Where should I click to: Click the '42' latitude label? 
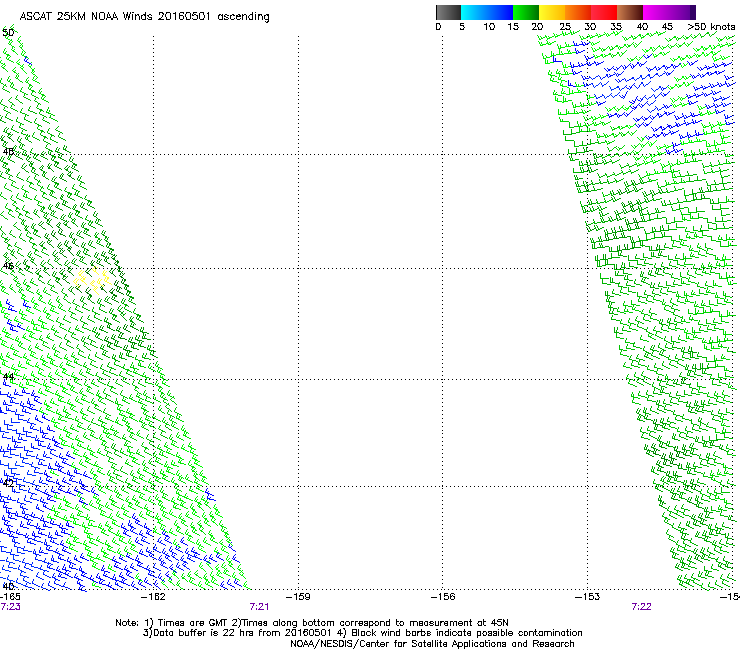click(8, 483)
